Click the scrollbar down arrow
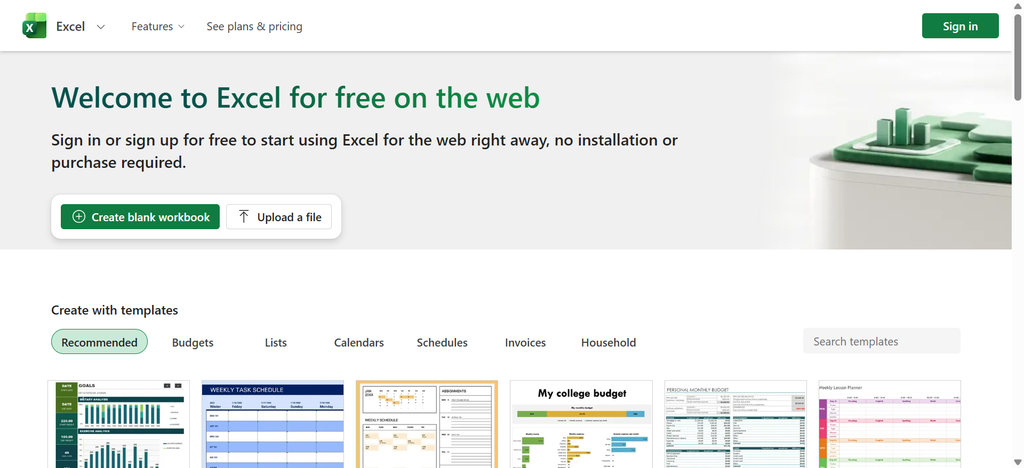Screen dimensions: 1024x468 click(1017, 462)
